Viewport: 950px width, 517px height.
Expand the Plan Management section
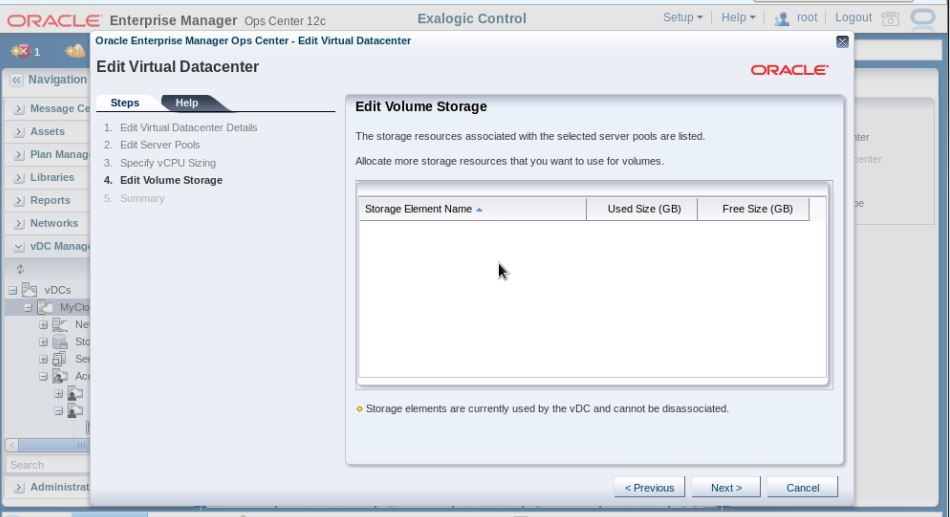pyautogui.click(x=19, y=155)
